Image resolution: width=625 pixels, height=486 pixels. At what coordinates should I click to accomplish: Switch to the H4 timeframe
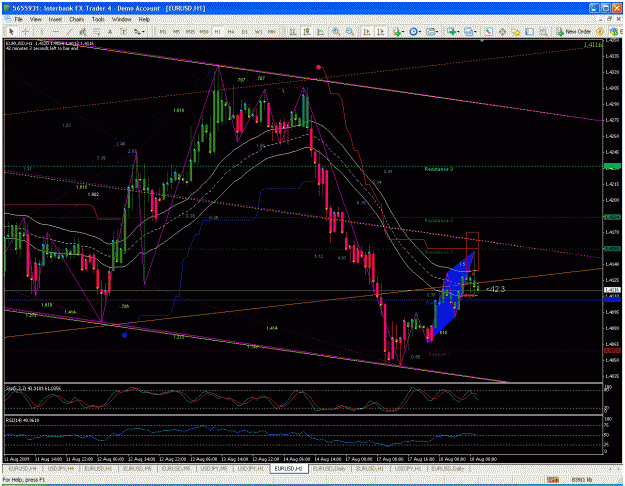[231, 31]
